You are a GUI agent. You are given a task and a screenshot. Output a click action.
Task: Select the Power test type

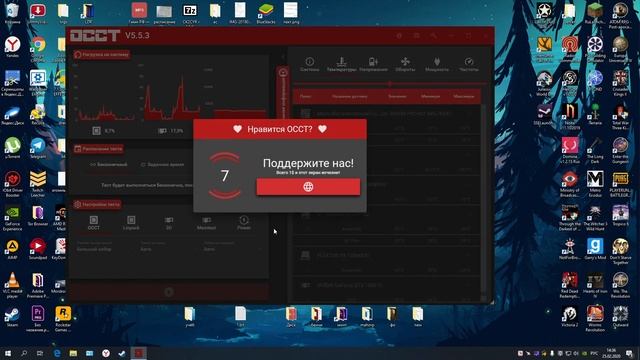point(244,223)
